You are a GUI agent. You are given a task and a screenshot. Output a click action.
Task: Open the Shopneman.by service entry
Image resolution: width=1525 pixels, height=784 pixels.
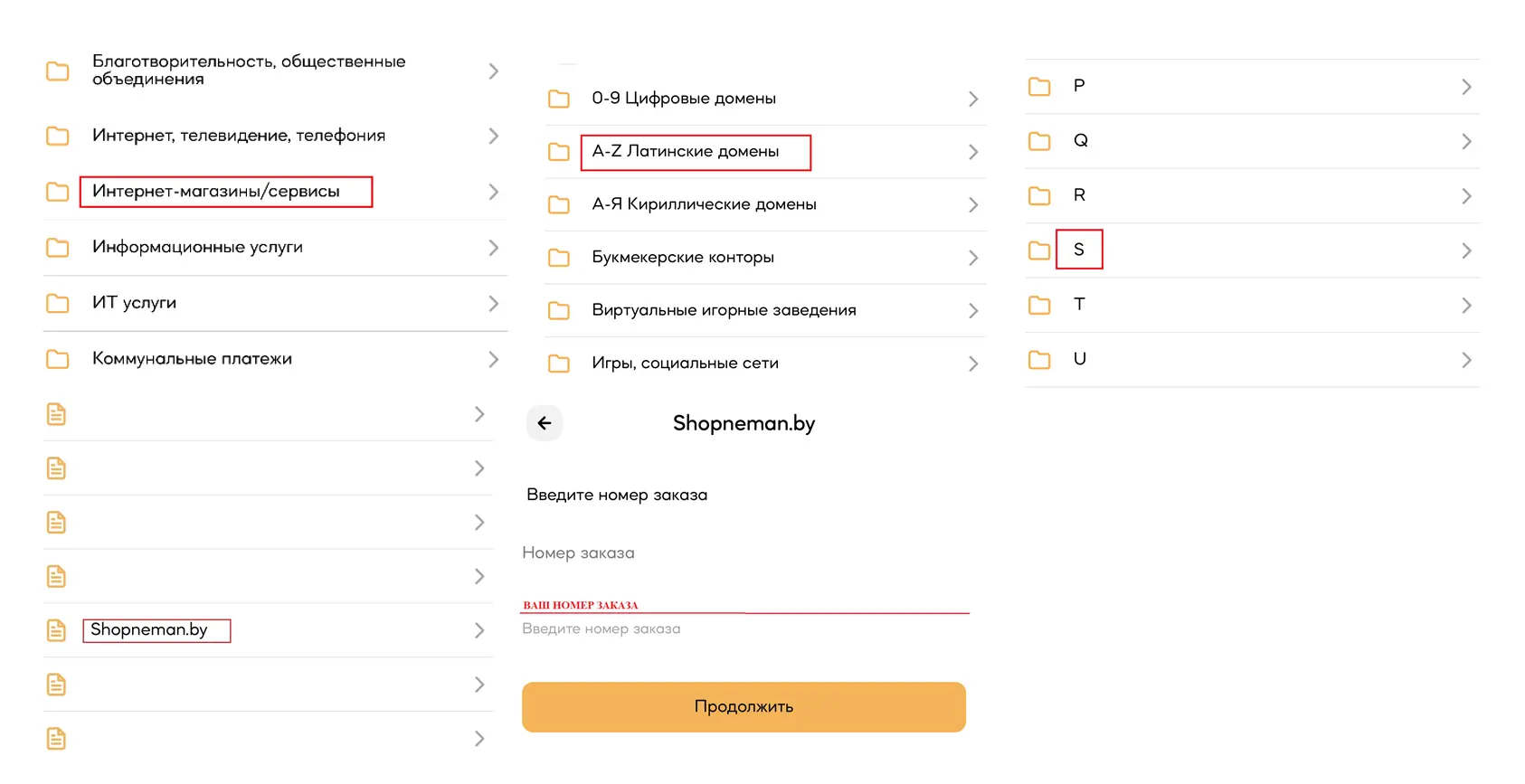tap(149, 630)
